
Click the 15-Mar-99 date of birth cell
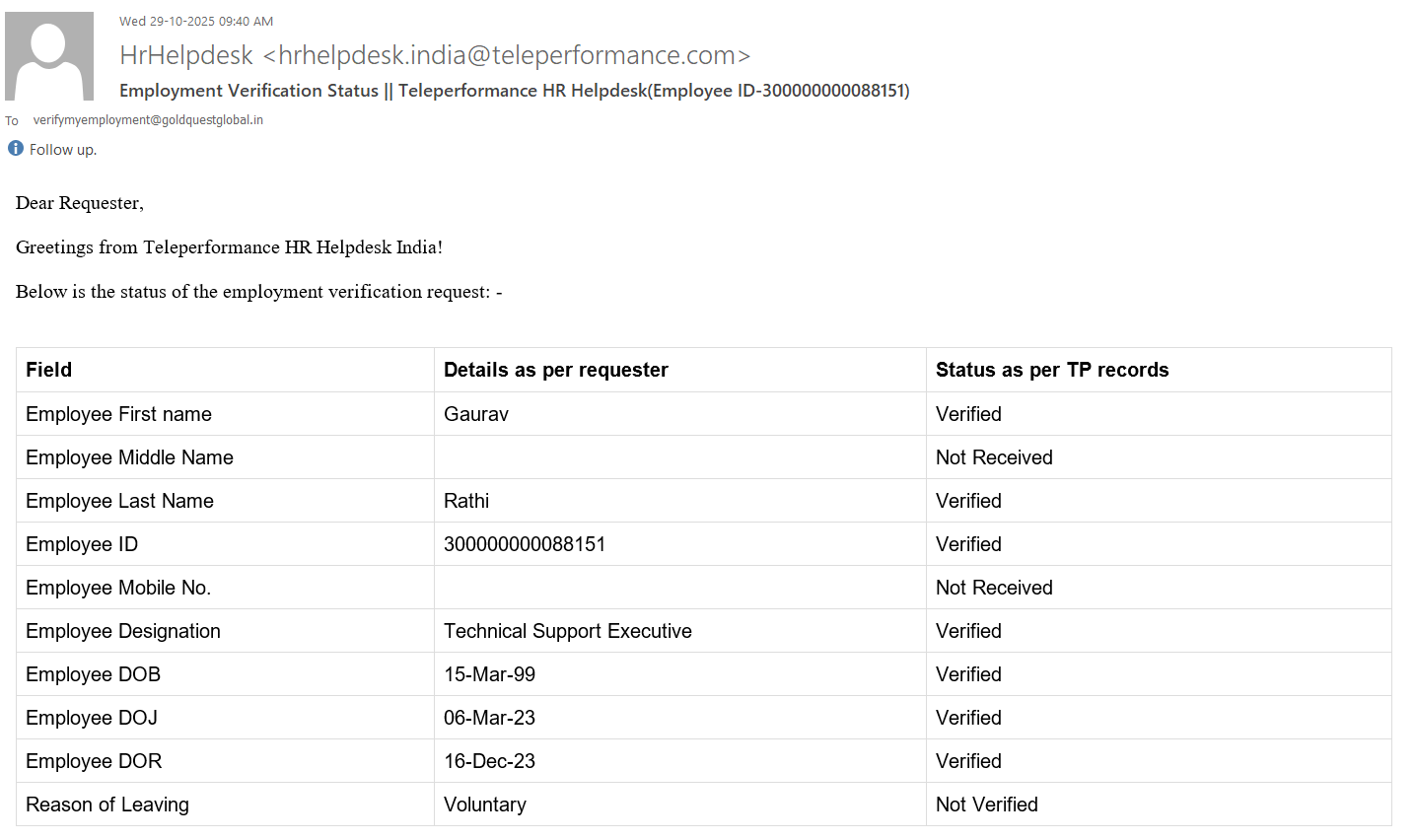click(489, 674)
